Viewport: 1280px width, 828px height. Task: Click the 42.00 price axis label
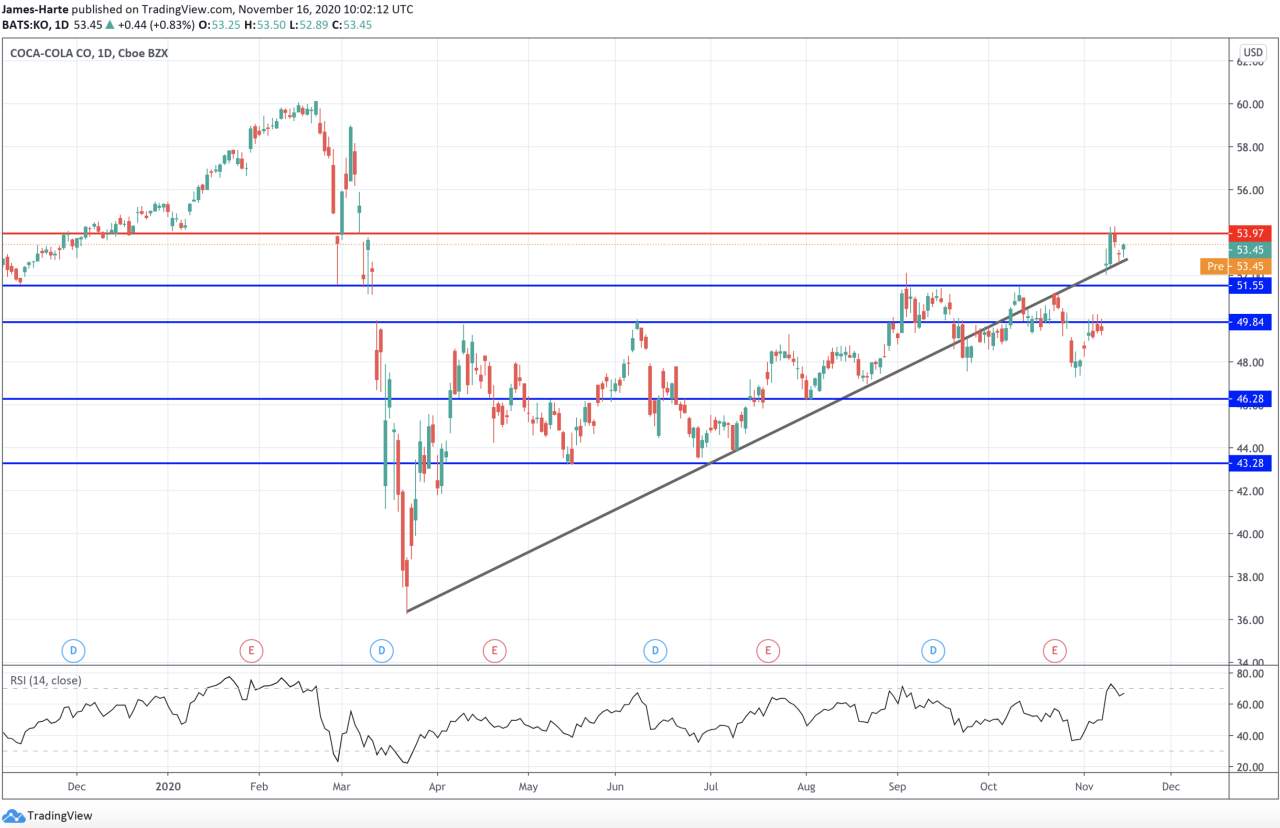click(1250, 491)
